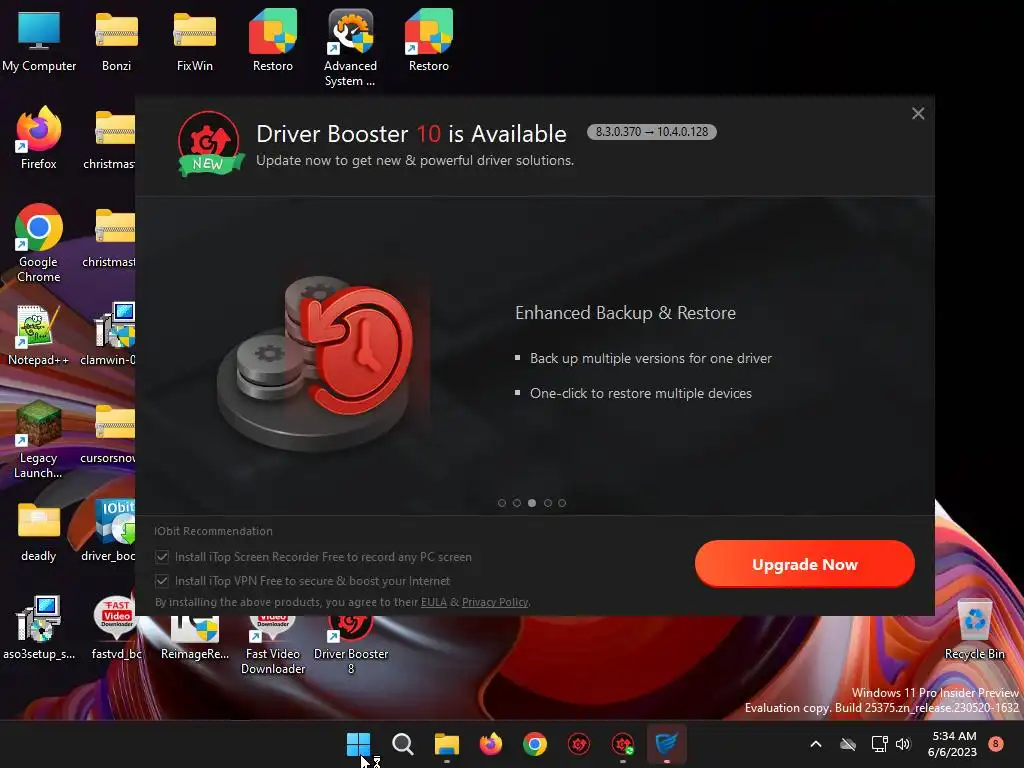Open the active blue shield taskbar app

(667, 744)
